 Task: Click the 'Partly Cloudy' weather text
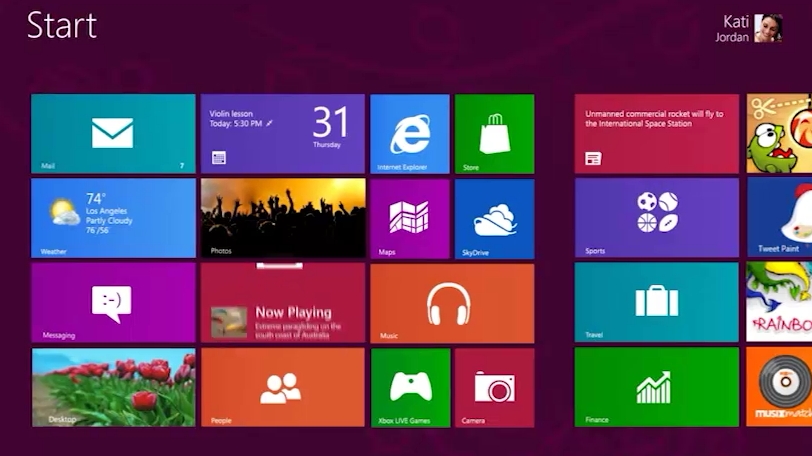[109, 220]
